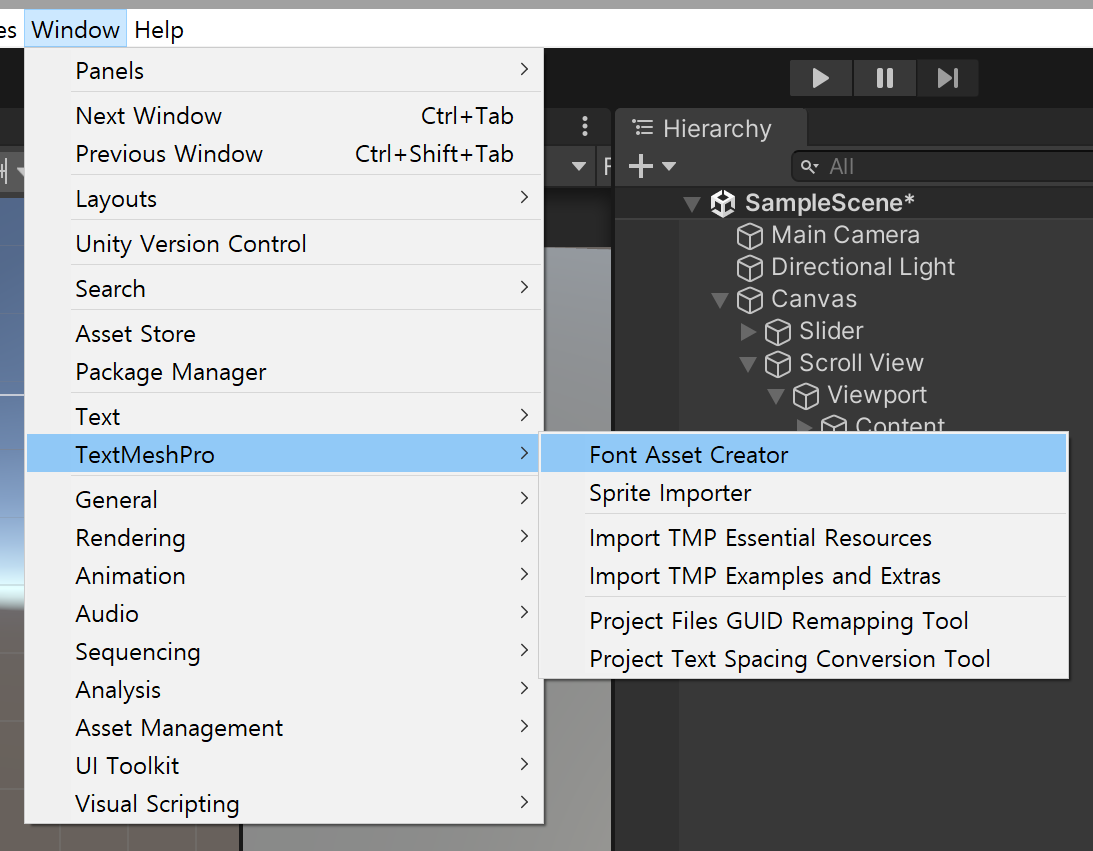Image resolution: width=1093 pixels, height=851 pixels.
Task: Collapse the SampleScene foldout arrow
Action: 692,204
